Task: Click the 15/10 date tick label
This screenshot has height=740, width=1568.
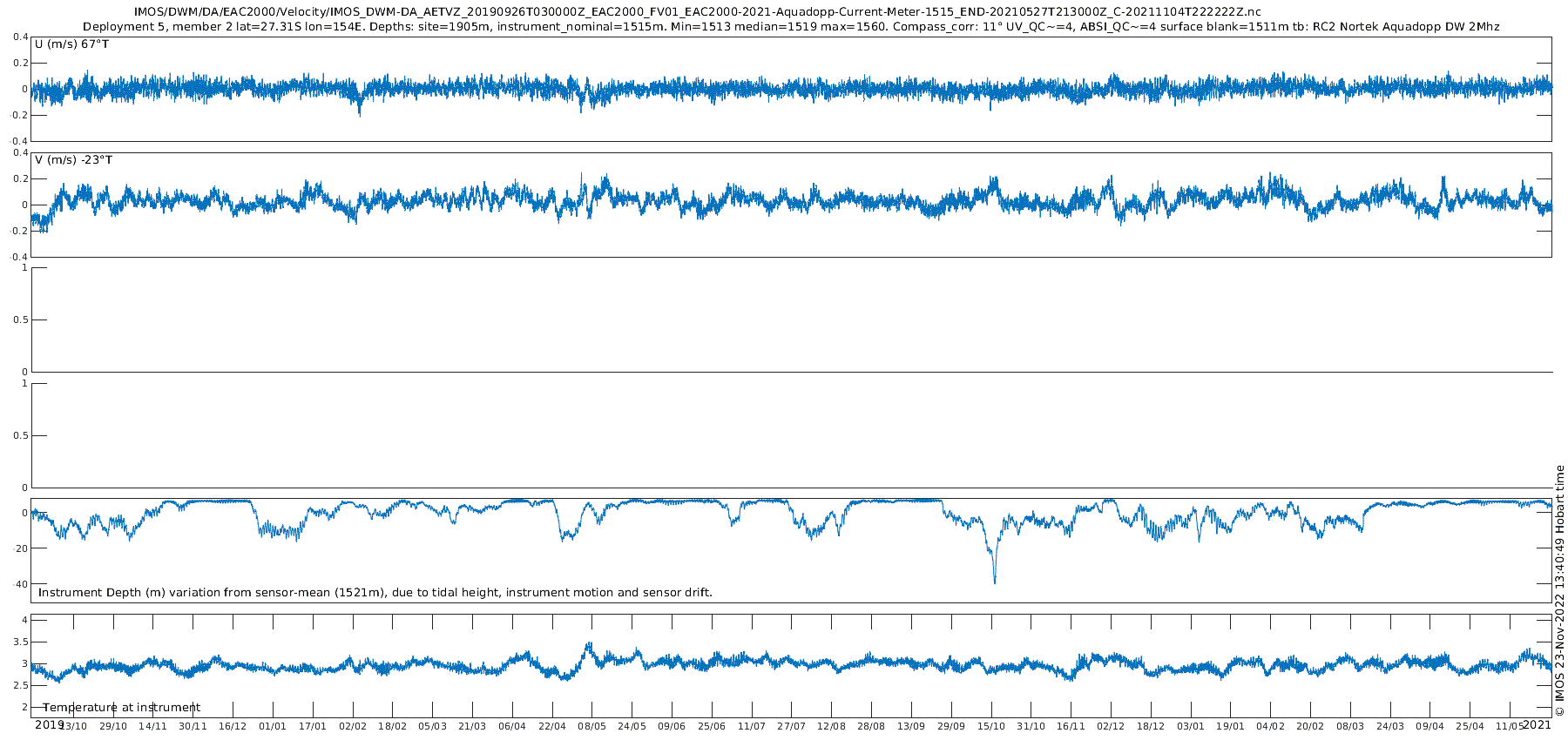Action: click(991, 726)
